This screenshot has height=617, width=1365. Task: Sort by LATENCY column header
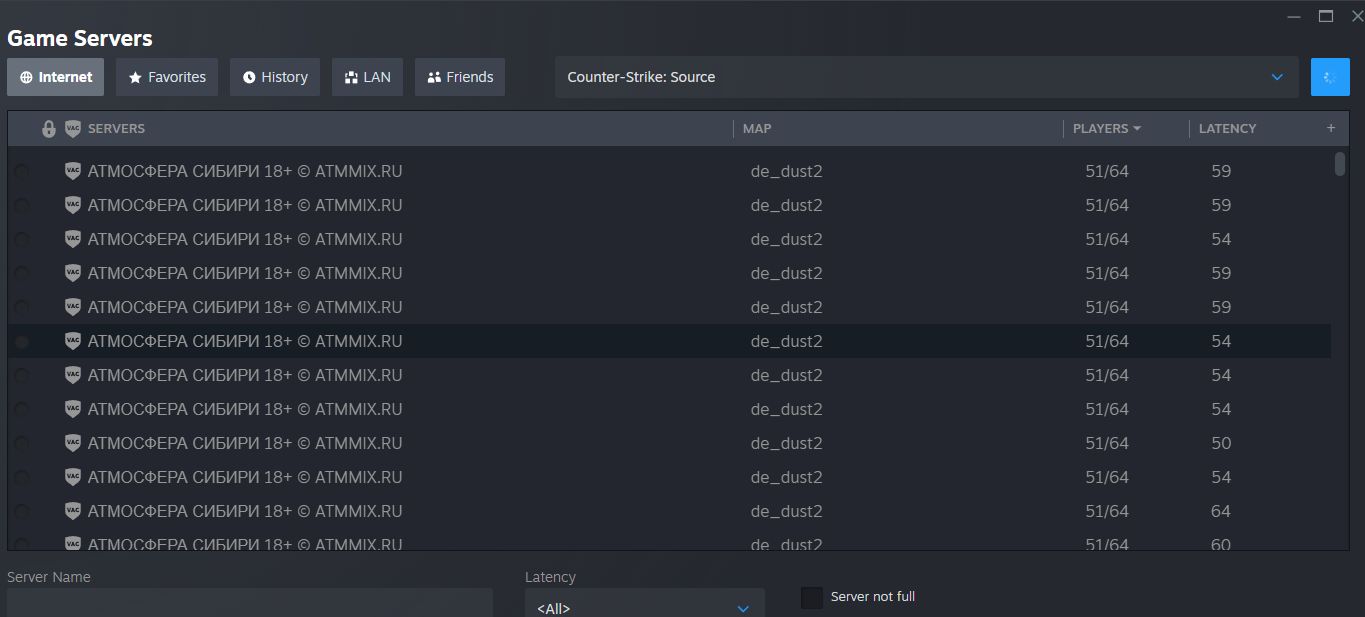click(x=1227, y=128)
